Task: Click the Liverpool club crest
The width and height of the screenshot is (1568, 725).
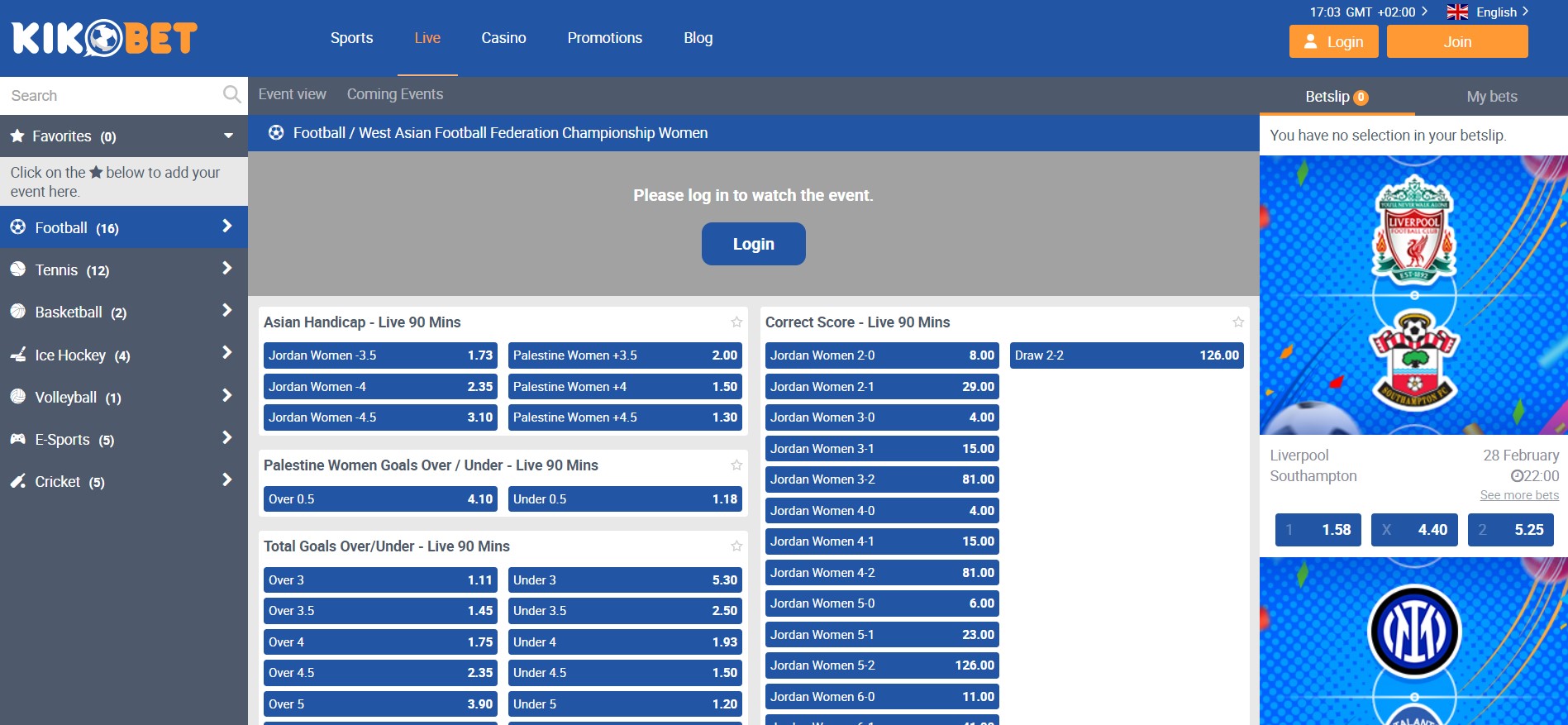Action: pyautogui.click(x=1413, y=231)
